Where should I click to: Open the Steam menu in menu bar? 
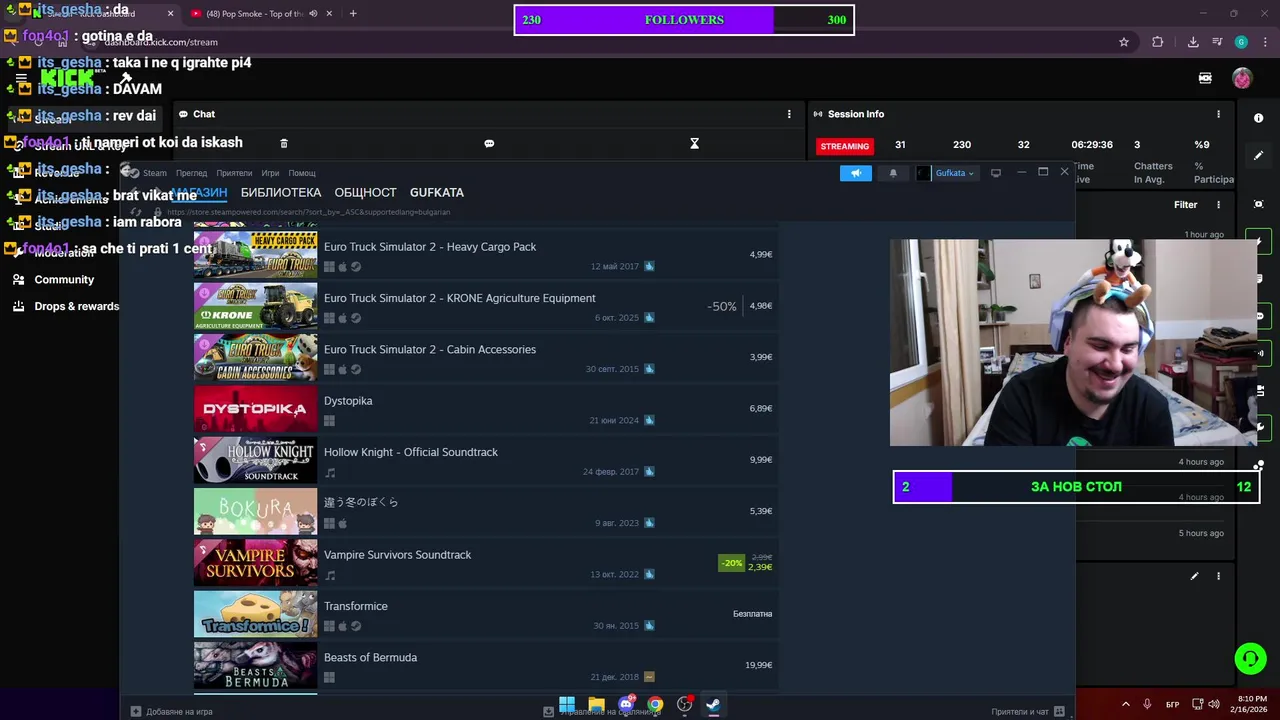(x=154, y=173)
